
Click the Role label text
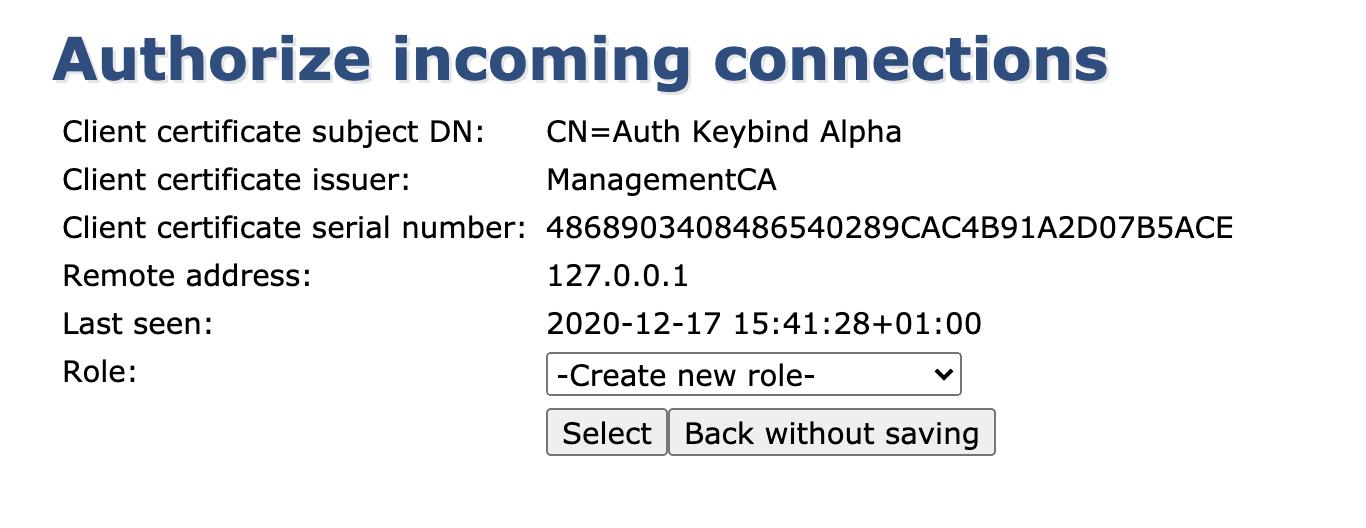pos(99,372)
